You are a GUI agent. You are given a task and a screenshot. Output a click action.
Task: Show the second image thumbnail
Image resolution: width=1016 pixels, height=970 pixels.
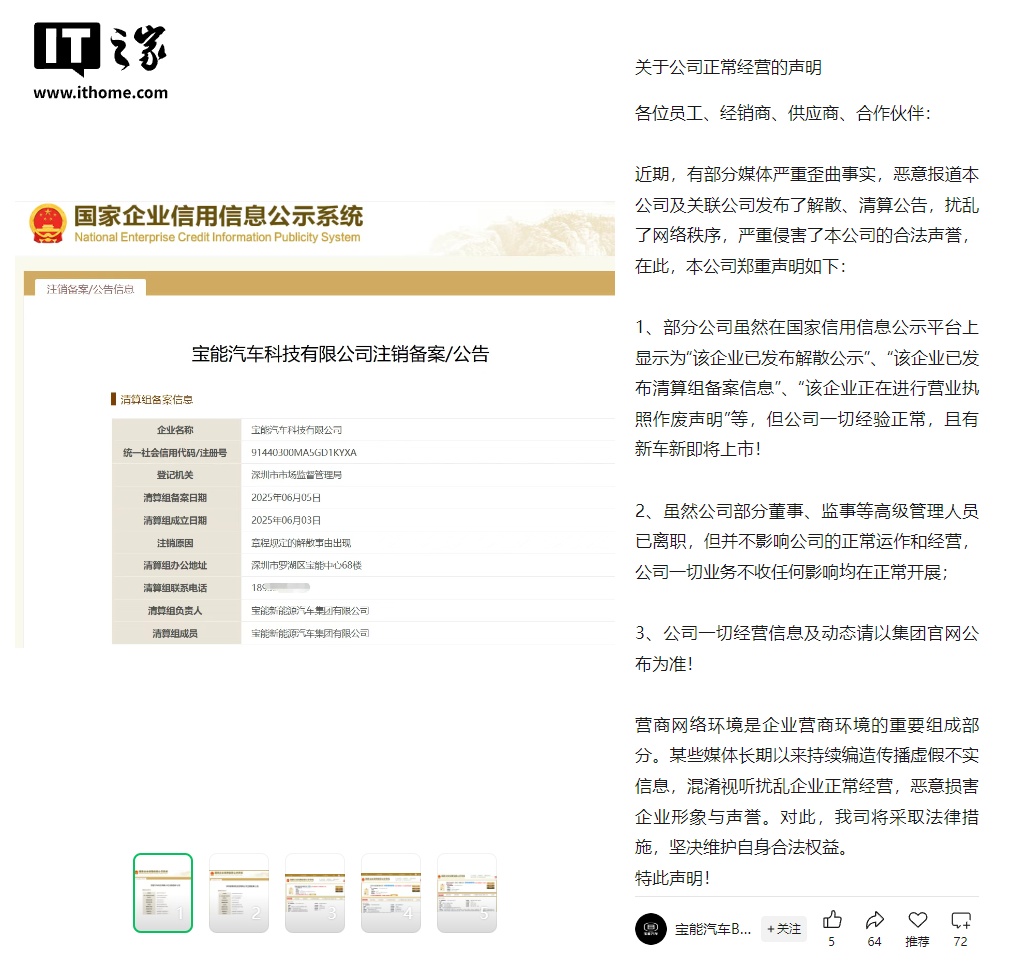[238, 893]
